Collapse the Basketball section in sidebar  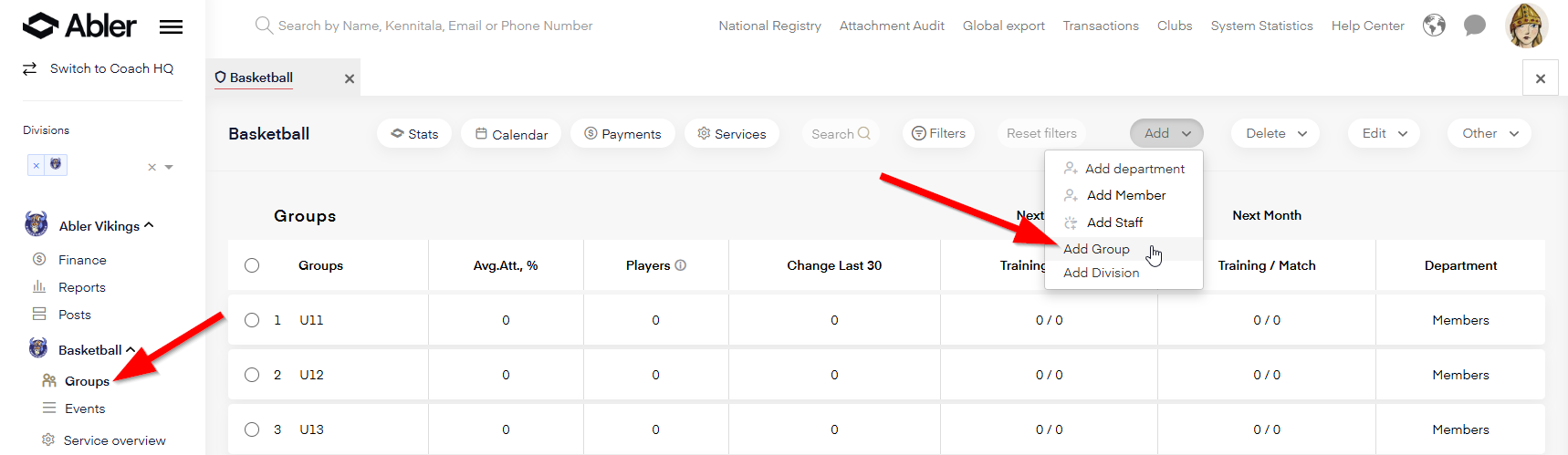click(131, 349)
